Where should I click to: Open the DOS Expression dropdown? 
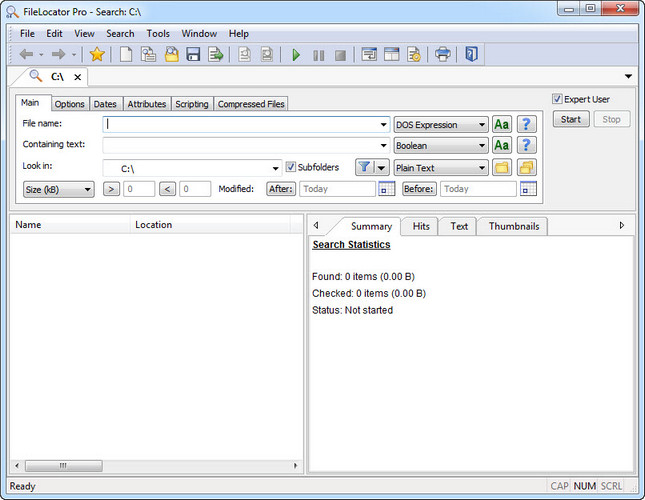pyautogui.click(x=441, y=125)
